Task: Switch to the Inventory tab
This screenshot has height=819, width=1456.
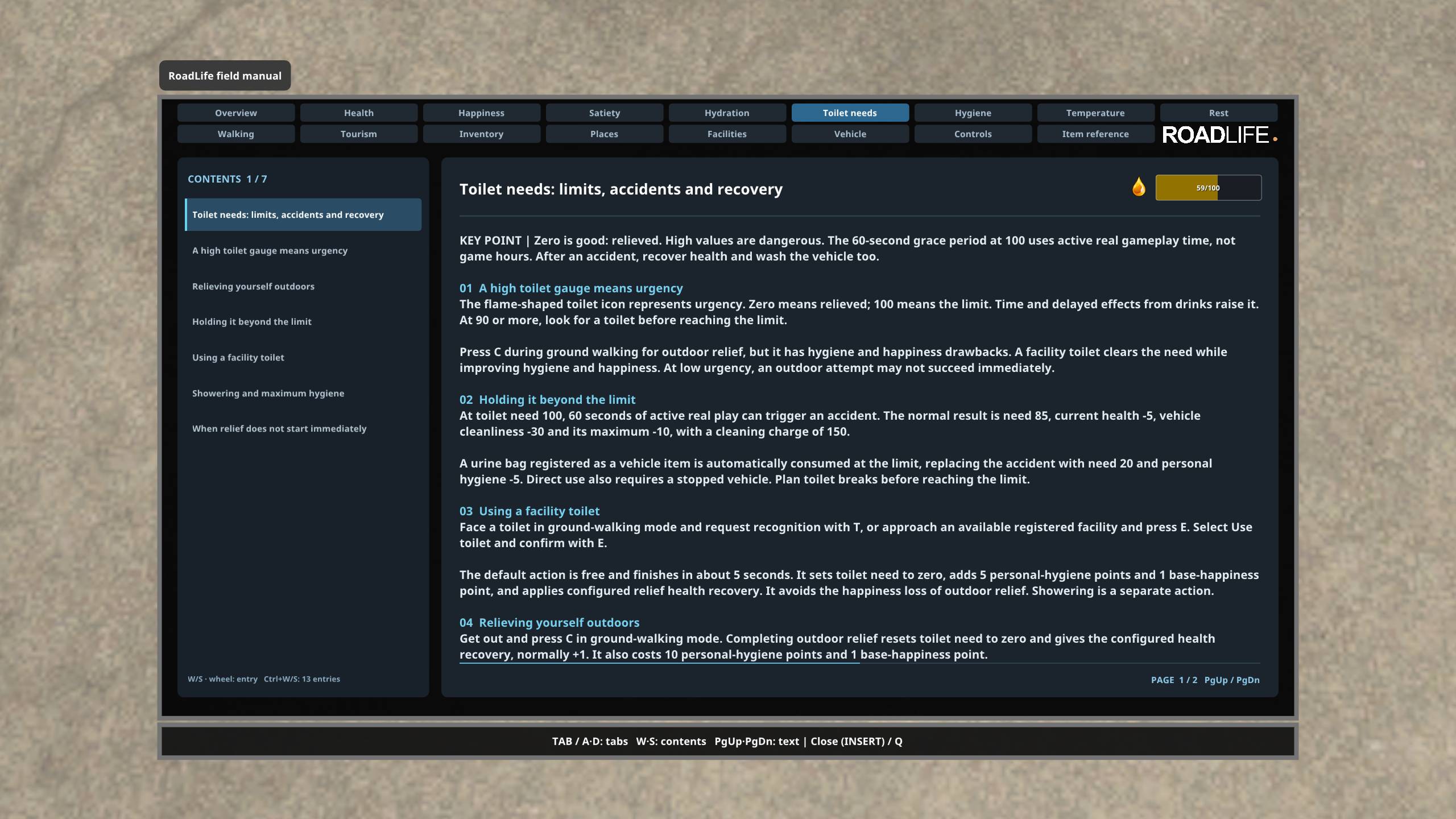Action: [x=482, y=134]
